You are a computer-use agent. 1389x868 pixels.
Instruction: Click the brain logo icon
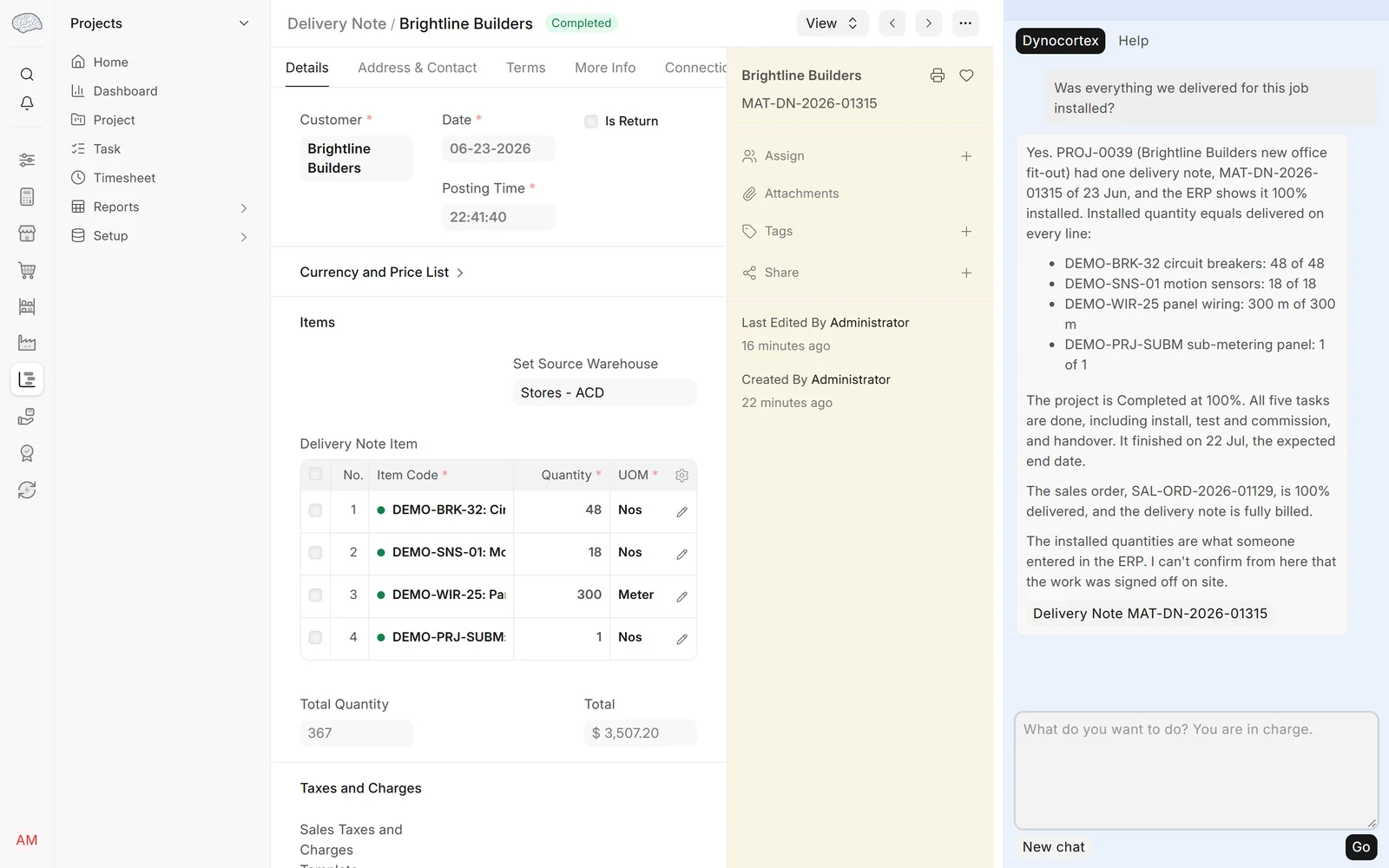27,23
